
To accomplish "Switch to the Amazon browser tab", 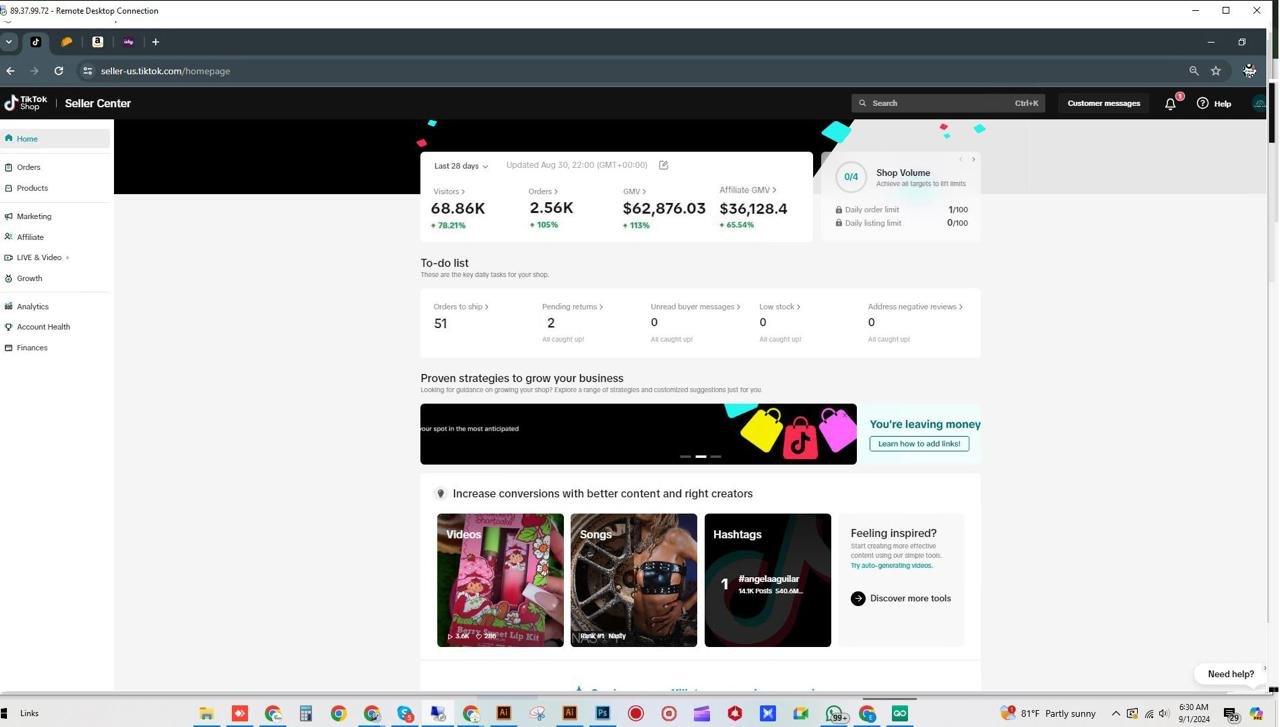I will coord(98,42).
